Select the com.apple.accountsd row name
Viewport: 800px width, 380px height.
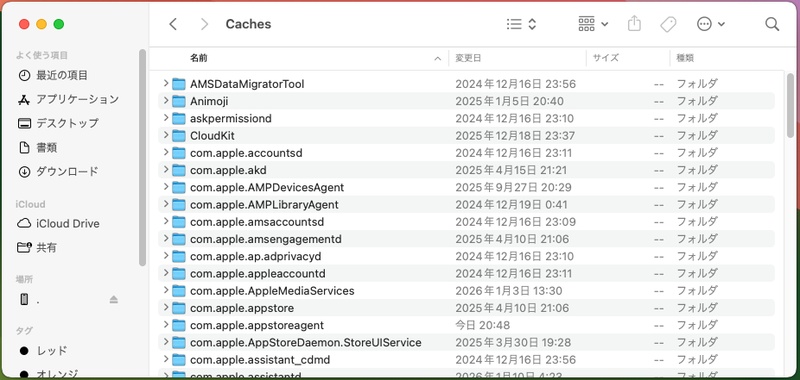click(246, 153)
